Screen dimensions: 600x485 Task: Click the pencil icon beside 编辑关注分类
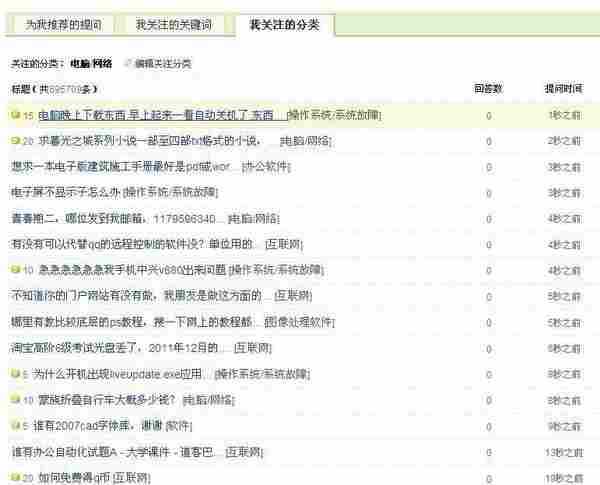click(x=128, y=63)
